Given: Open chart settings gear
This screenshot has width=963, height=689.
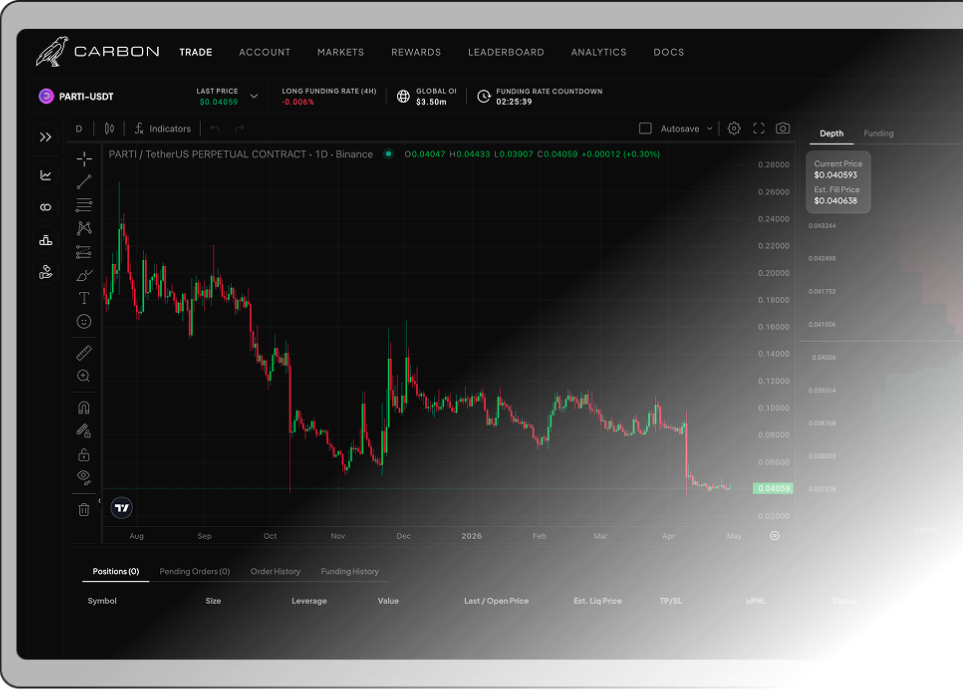Looking at the screenshot, I should (x=734, y=128).
